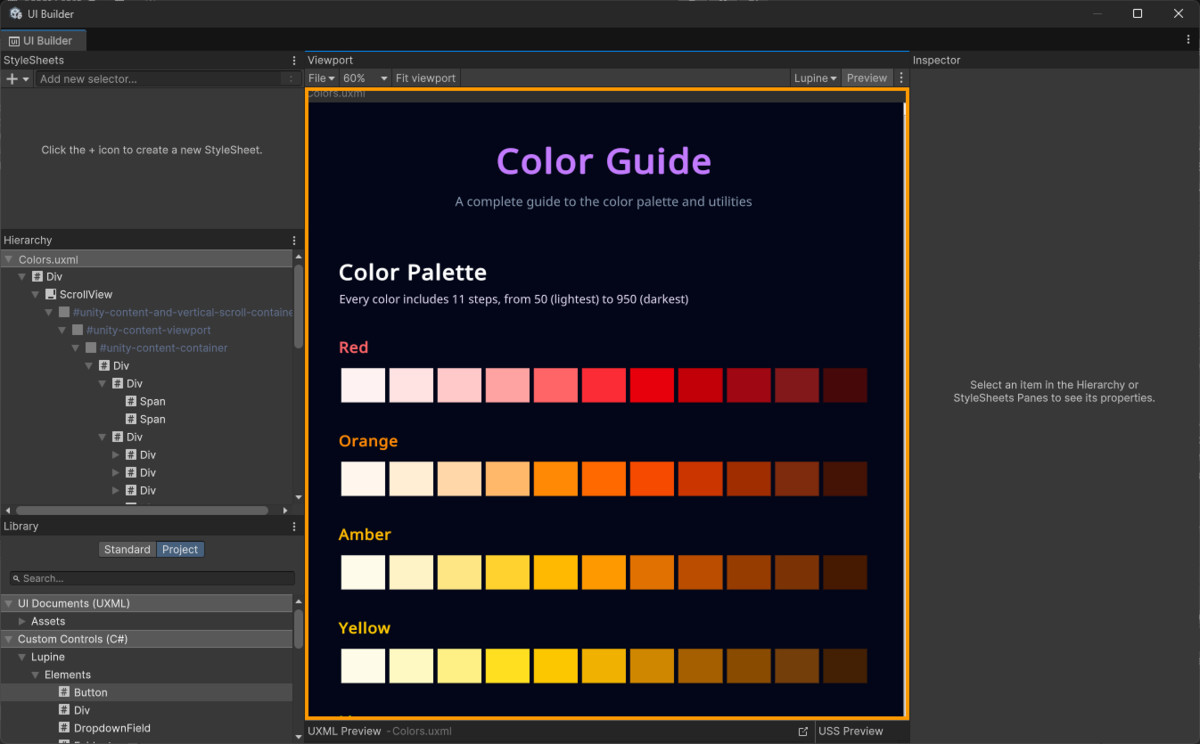Click the magnifier icon in the Library search
Image resolution: width=1200 pixels, height=744 pixels.
pos(15,578)
